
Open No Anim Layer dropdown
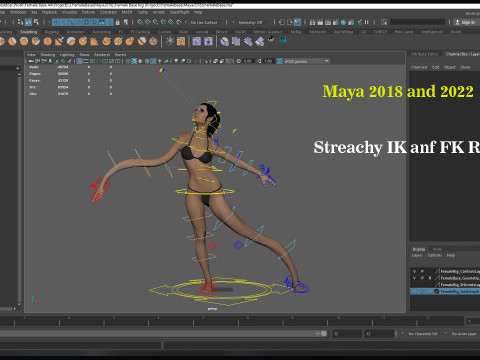coord(463,334)
